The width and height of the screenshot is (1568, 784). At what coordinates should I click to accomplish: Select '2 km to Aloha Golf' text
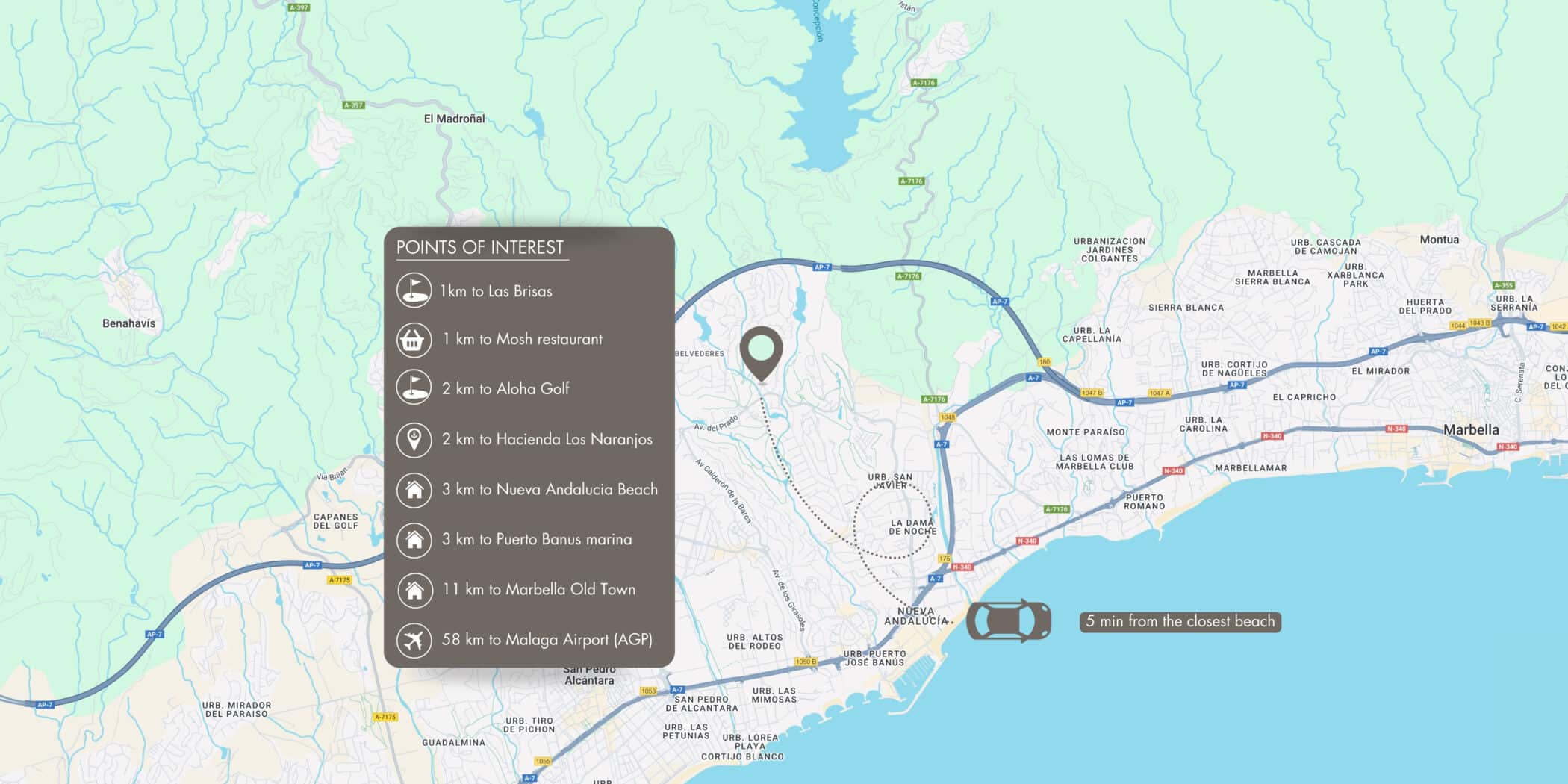coord(505,389)
